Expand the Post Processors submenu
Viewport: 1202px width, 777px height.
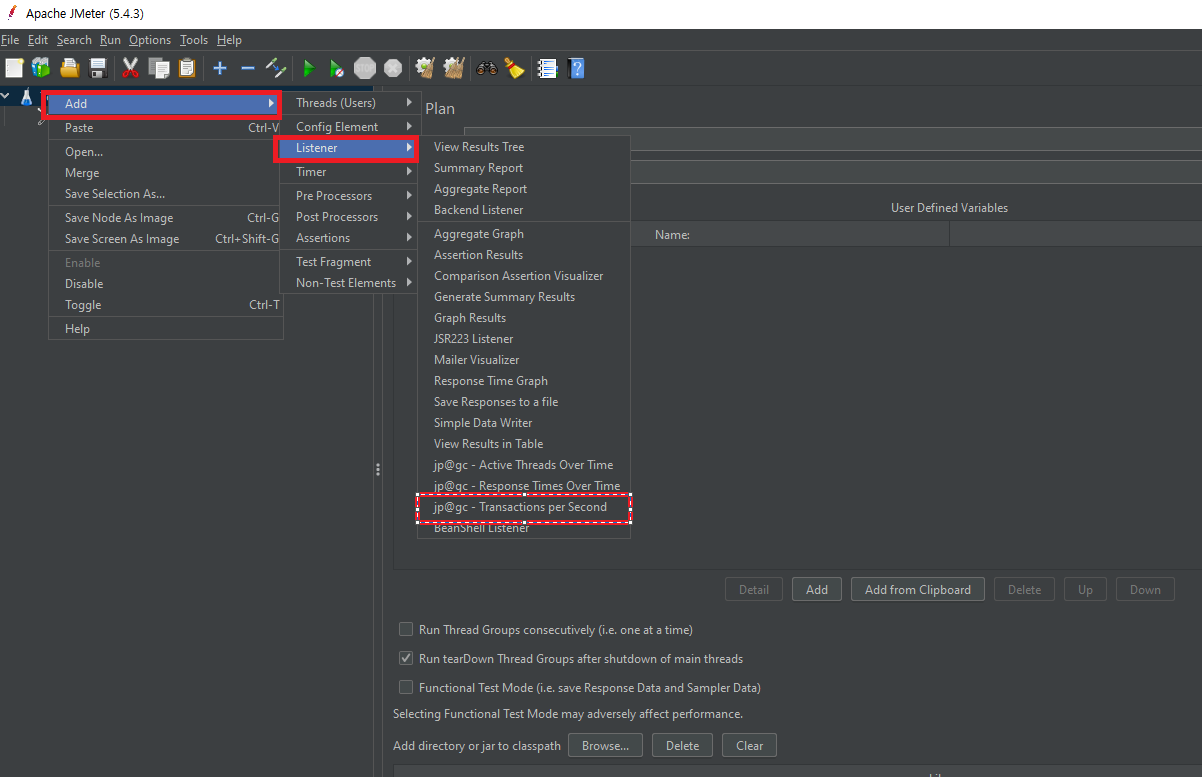coord(348,217)
